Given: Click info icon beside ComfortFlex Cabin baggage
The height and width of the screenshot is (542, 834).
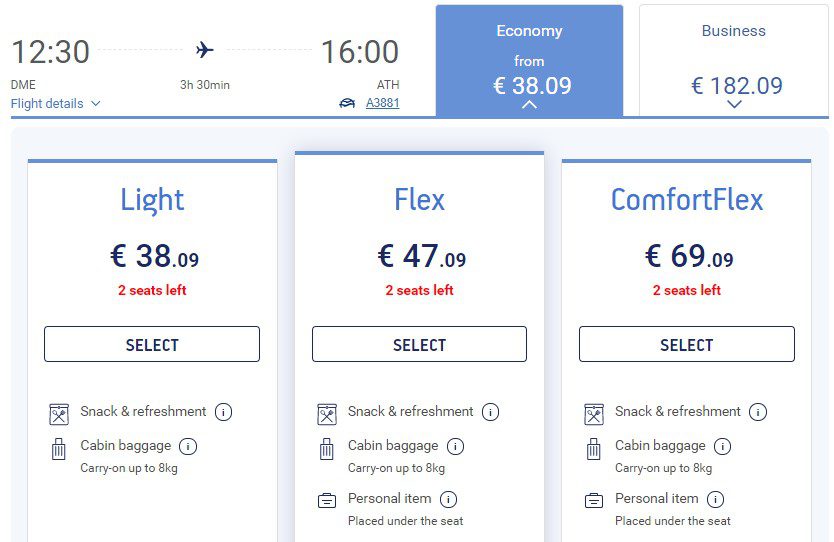Looking at the screenshot, I should [722, 446].
